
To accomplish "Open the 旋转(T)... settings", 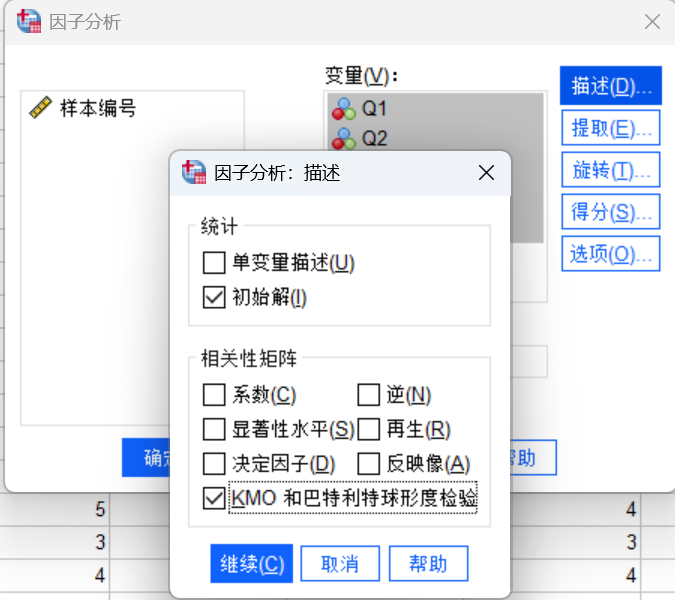I will [x=610, y=170].
